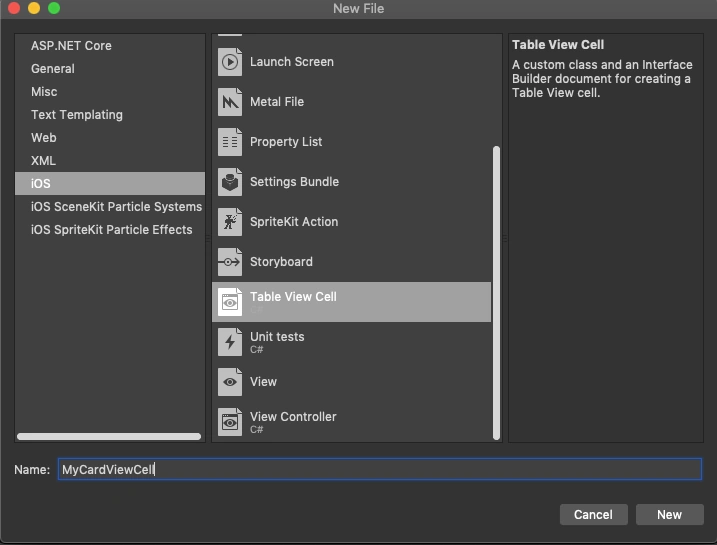Click the Table View Cell label
The height and width of the screenshot is (545, 717).
[x=293, y=297]
